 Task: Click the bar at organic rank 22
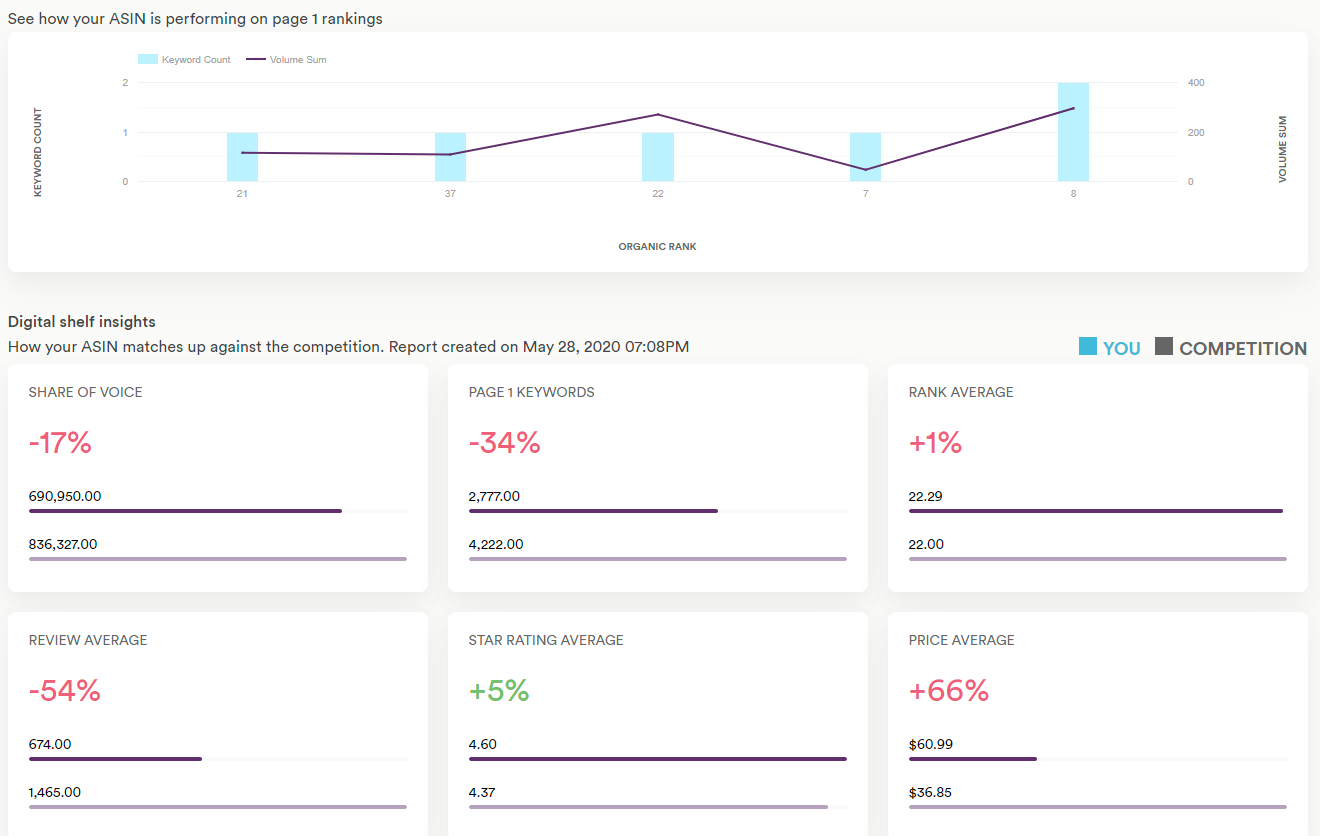click(658, 157)
